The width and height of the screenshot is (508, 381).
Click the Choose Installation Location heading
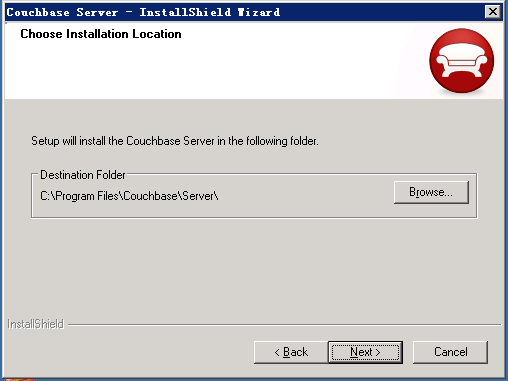101,34
